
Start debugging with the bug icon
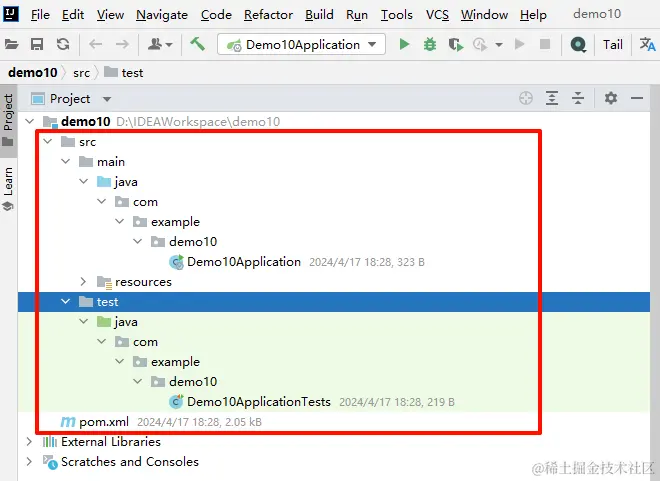pos(430,44)
